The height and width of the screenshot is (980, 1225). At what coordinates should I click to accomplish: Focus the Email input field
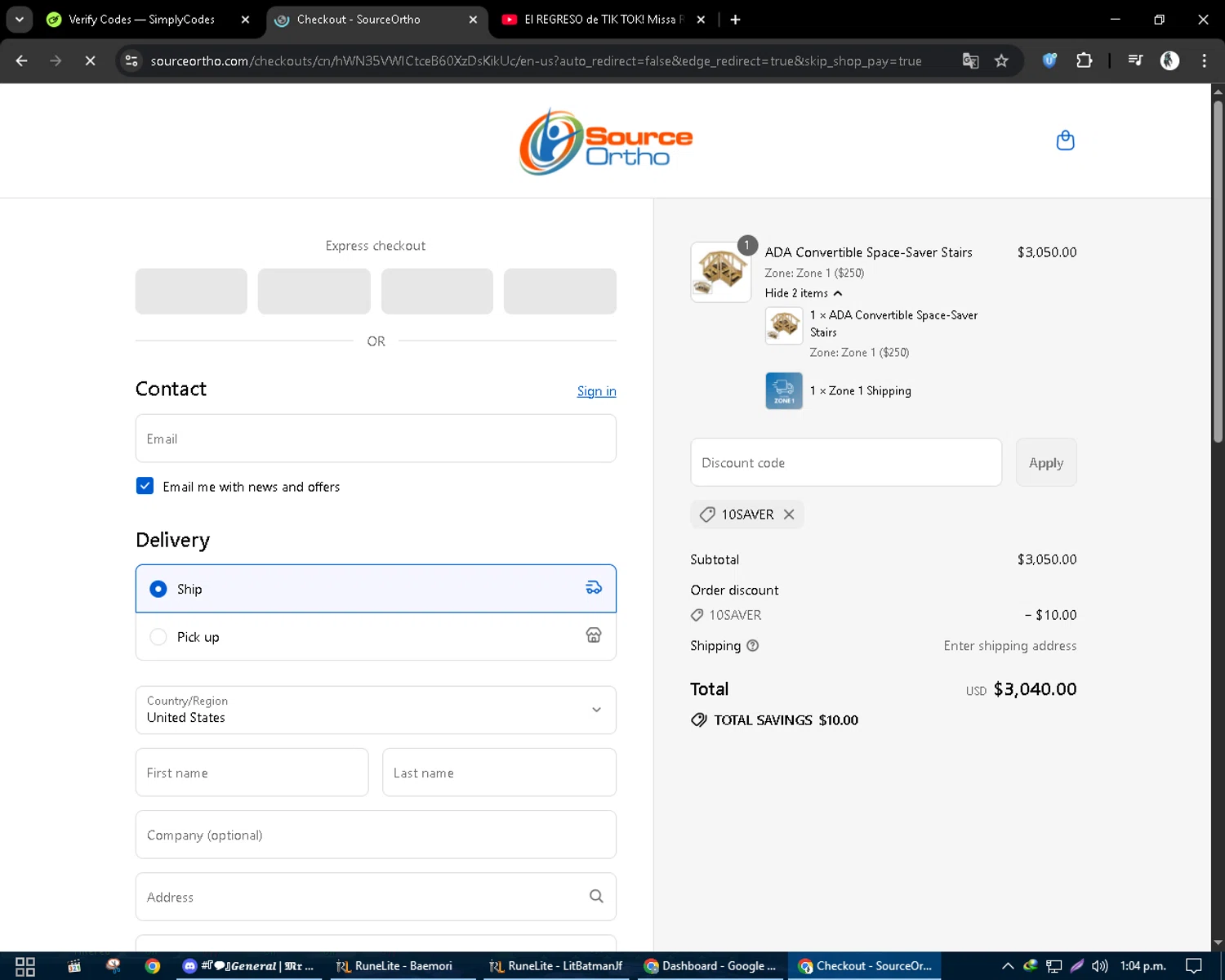coord(376,439)
